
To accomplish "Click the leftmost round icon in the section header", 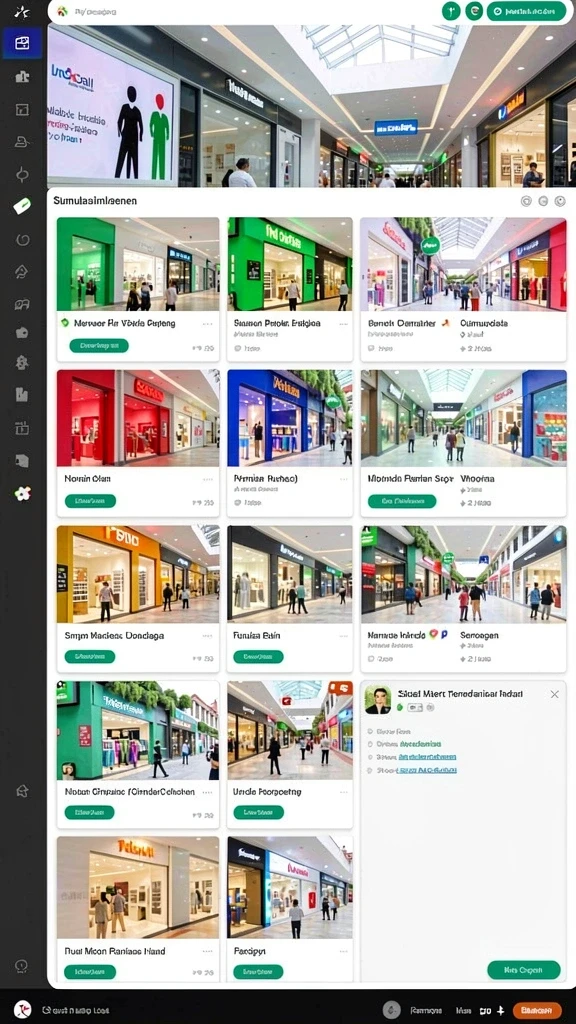I will (x=526, y=202).
